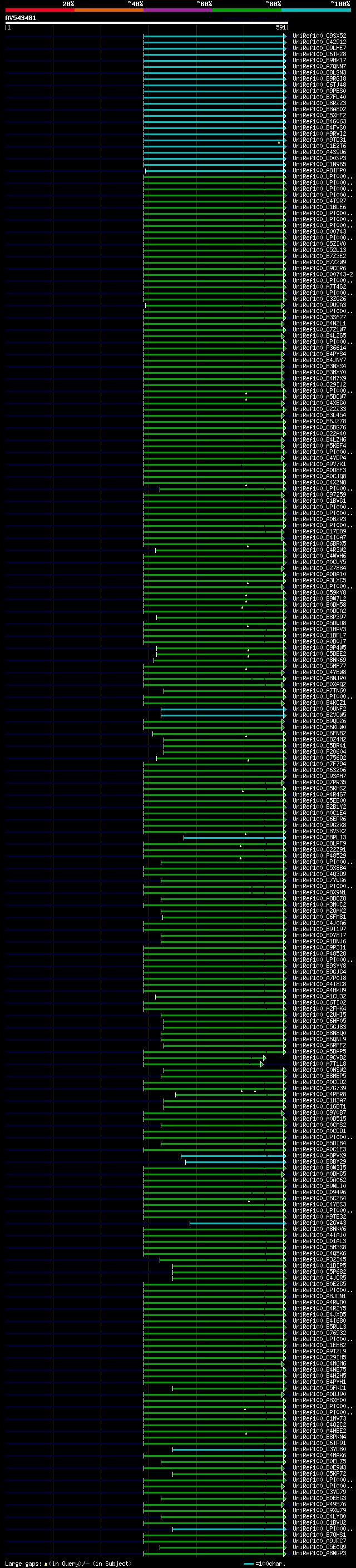Select hit label UniRef100_A9RVI2
This screenshot has height=1568, width=356.
(319, 133)
